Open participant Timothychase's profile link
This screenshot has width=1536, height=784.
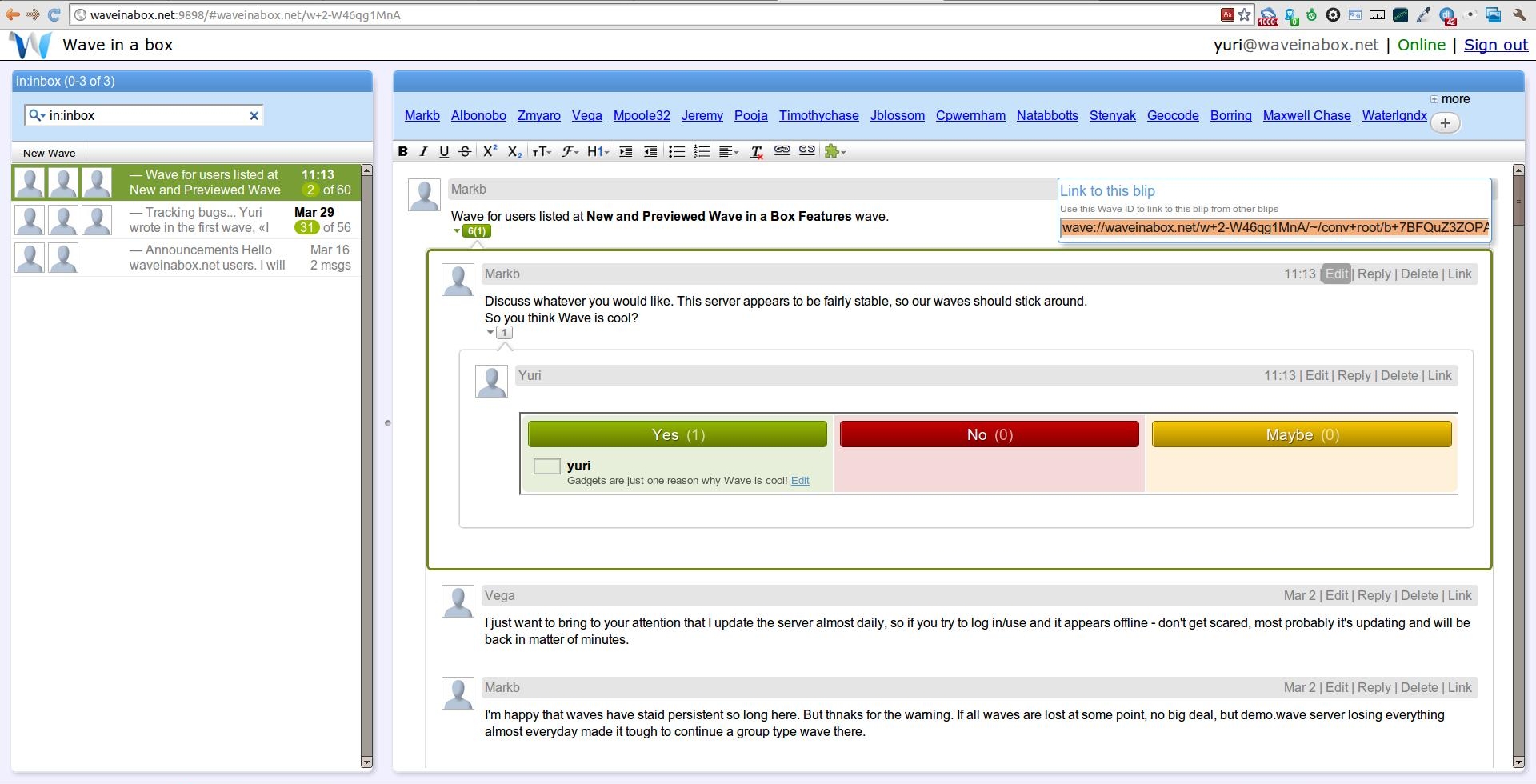pyautogui.click(x=818, y=115)
